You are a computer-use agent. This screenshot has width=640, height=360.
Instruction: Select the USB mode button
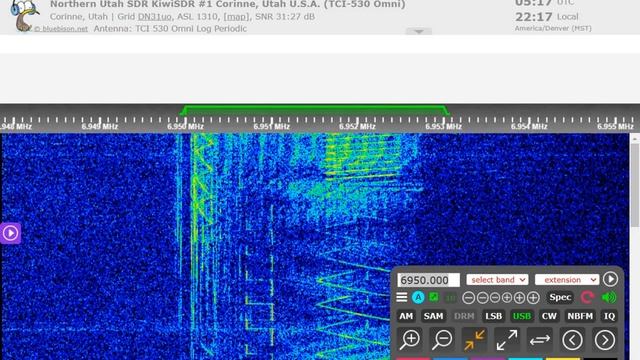(522, 316)
